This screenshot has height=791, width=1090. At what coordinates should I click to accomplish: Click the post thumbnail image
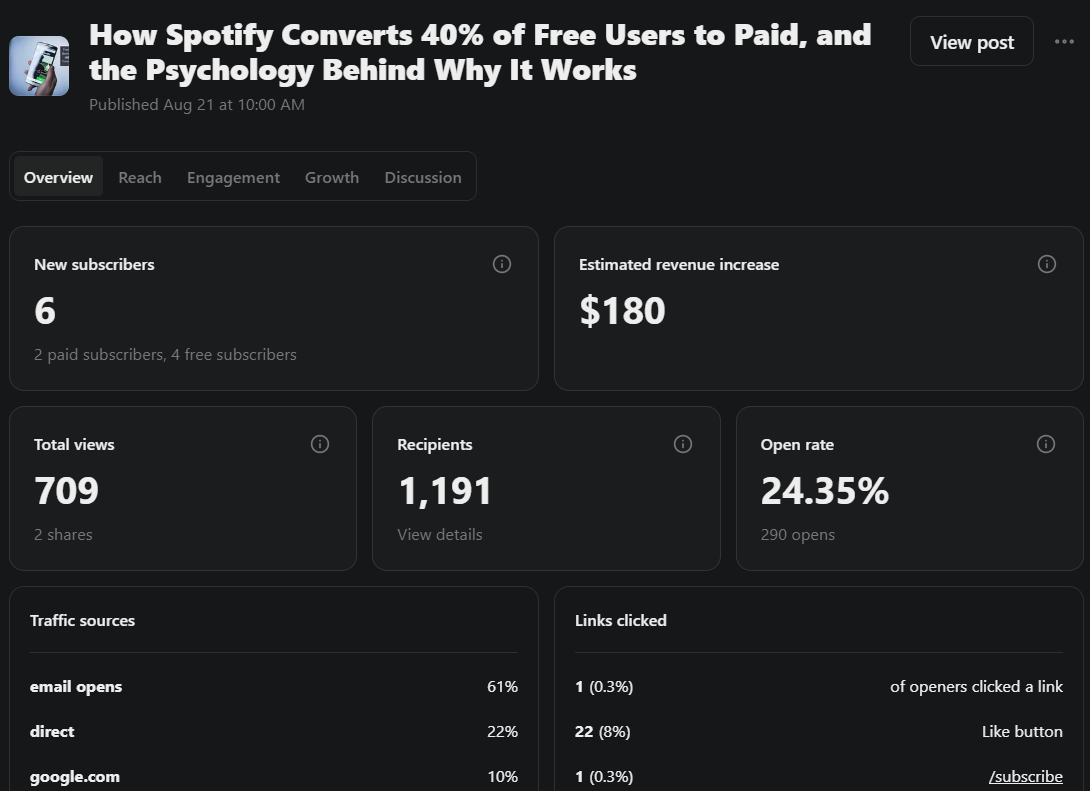click(39, 66)
